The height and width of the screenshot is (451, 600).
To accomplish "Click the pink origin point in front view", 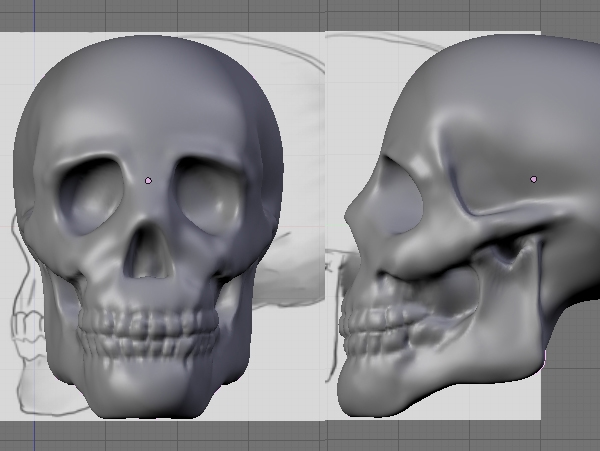I will [148, 181].
